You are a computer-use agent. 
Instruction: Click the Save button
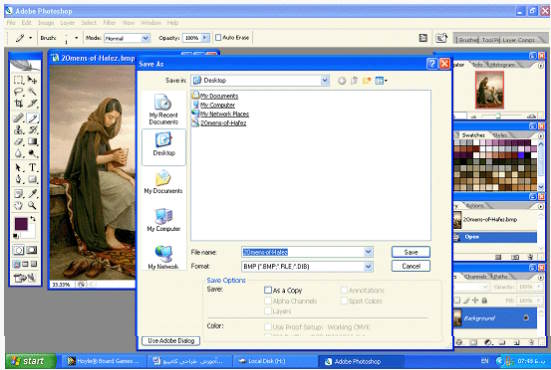pos(410,252)
